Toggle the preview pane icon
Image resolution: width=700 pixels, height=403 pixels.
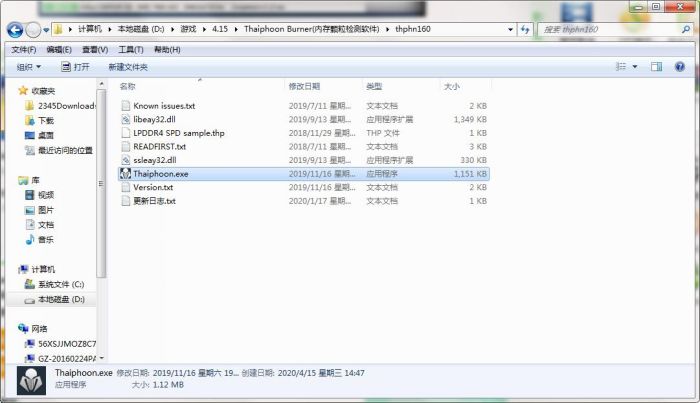(657, 67)
